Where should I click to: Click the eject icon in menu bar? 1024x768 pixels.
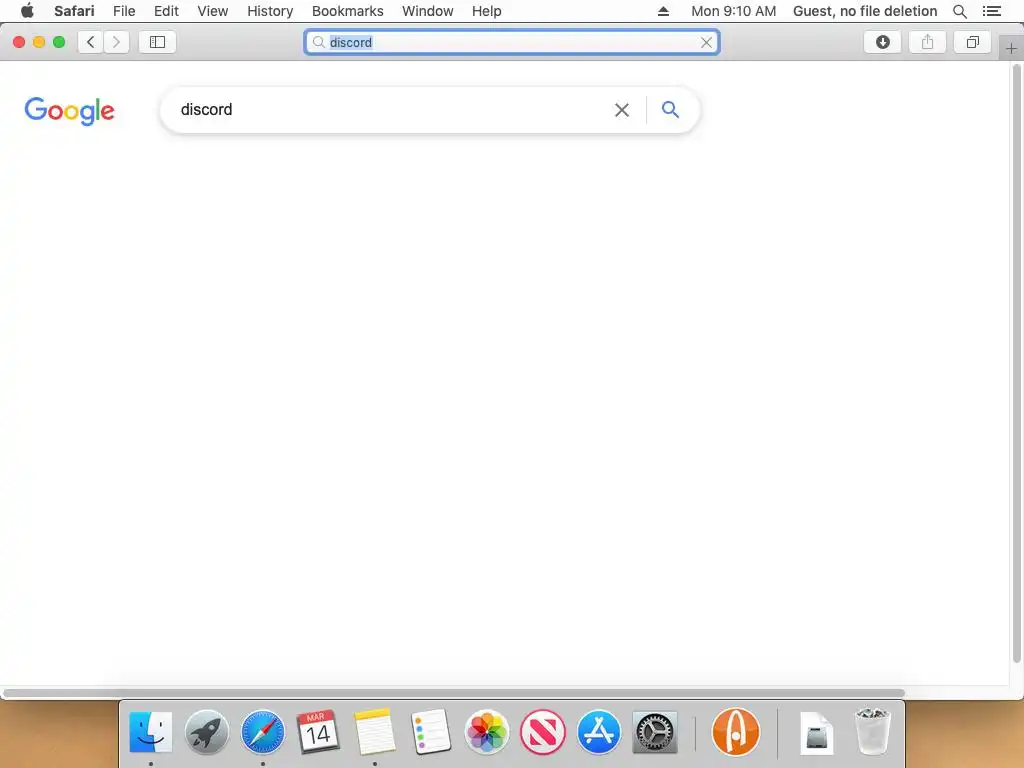[663, 11]
